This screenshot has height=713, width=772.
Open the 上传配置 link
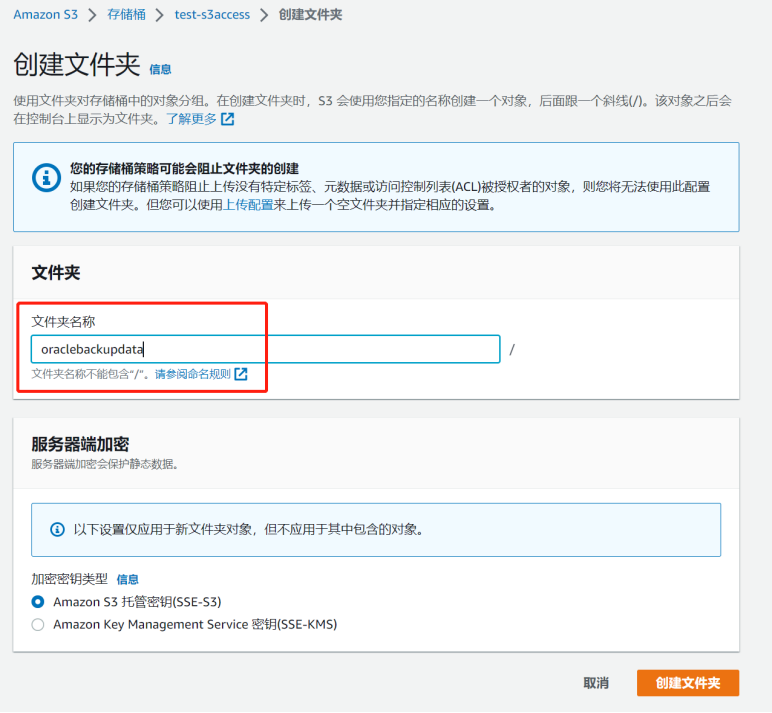click(248, 205)
